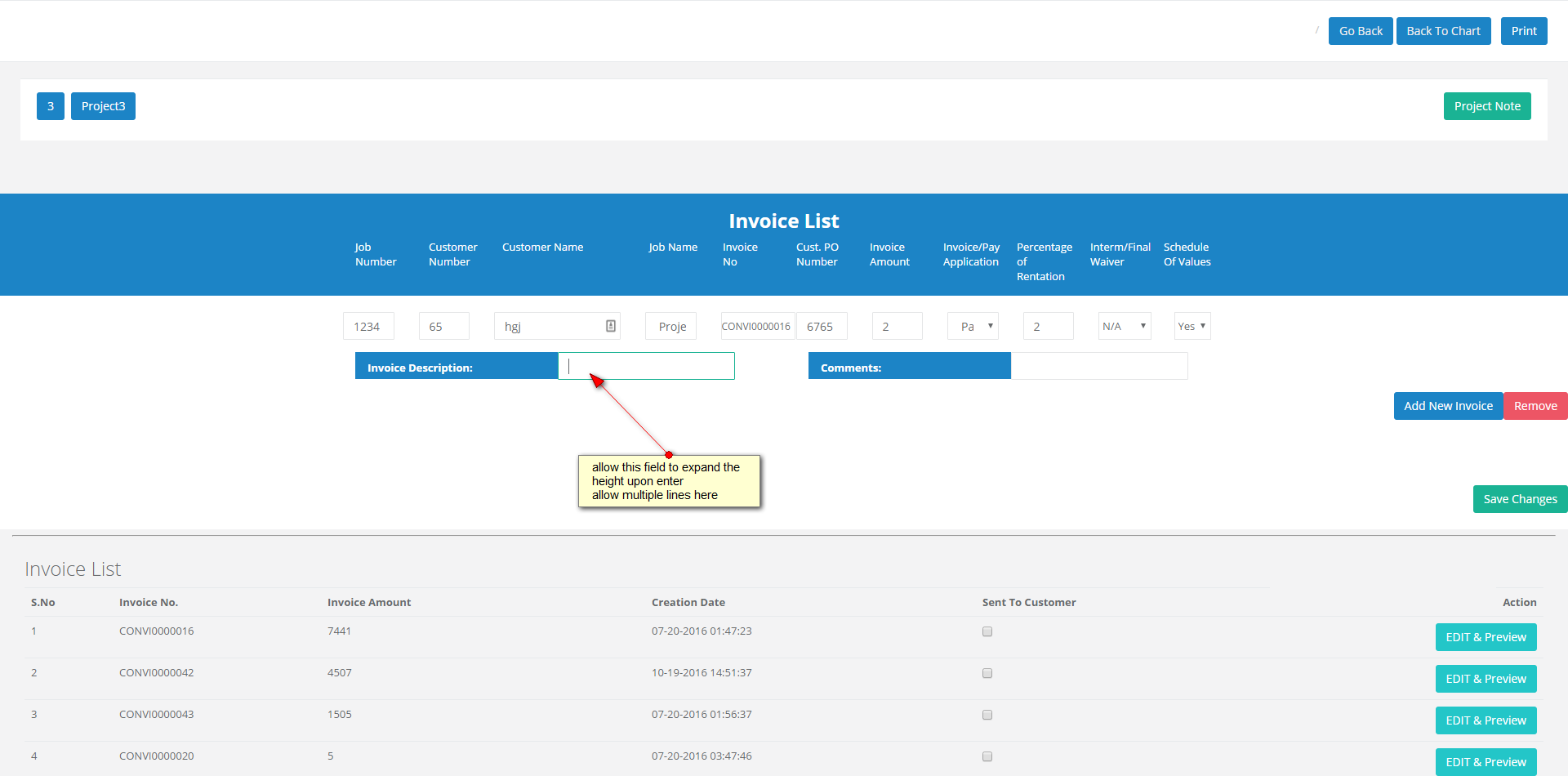
Task: Check Sent To Customer for CONVI0000020
Action: click(x=987, y=756)
